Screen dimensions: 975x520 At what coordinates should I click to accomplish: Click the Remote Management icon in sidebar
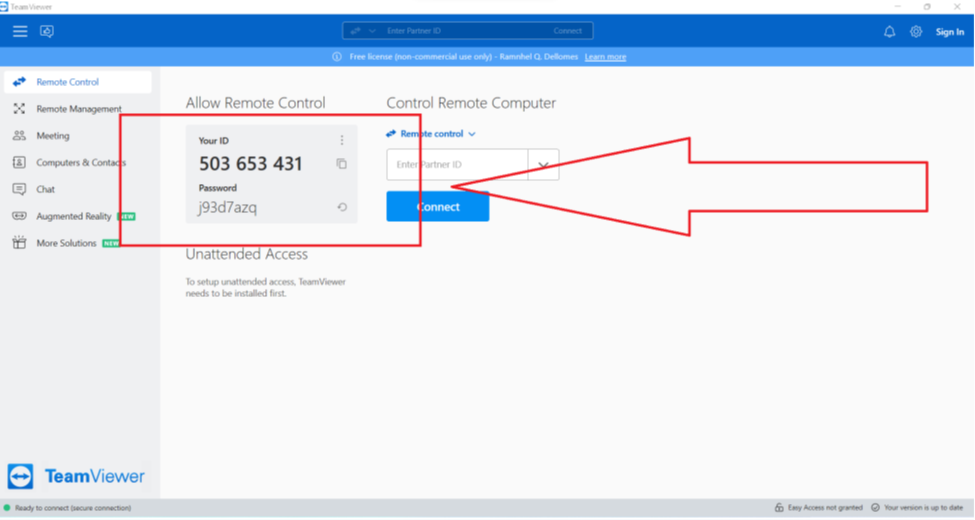[x=19, y=109]
